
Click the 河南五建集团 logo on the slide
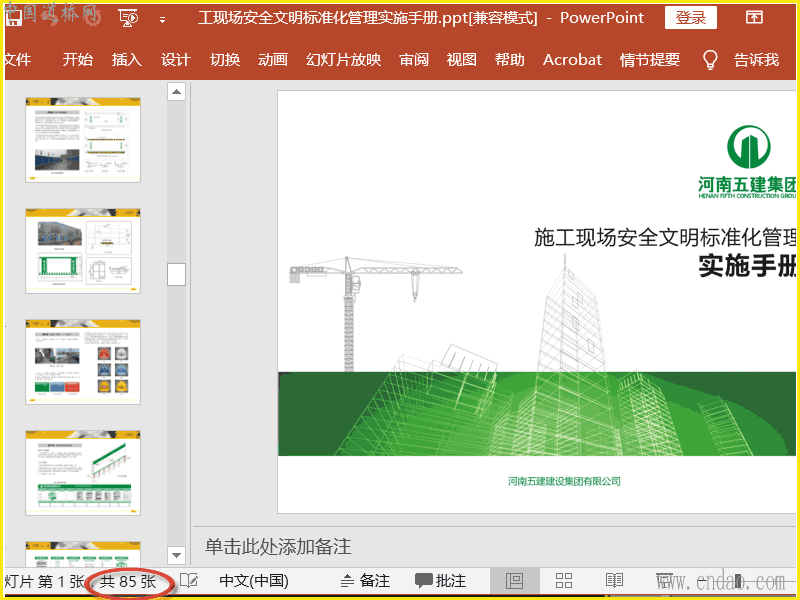point(747,162)
